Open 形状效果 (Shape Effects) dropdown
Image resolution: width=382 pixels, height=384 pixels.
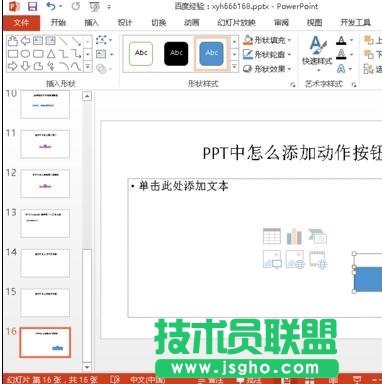tap(267, 69)
